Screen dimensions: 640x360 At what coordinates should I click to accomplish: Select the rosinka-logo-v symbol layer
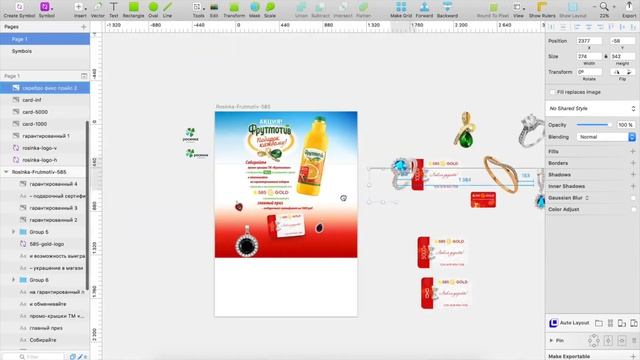click(x=45, y=148)
